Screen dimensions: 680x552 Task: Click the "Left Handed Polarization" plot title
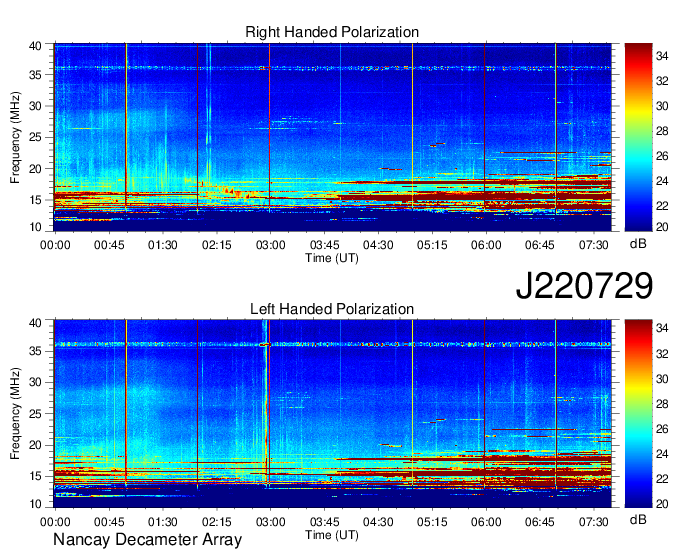point(332,309)
